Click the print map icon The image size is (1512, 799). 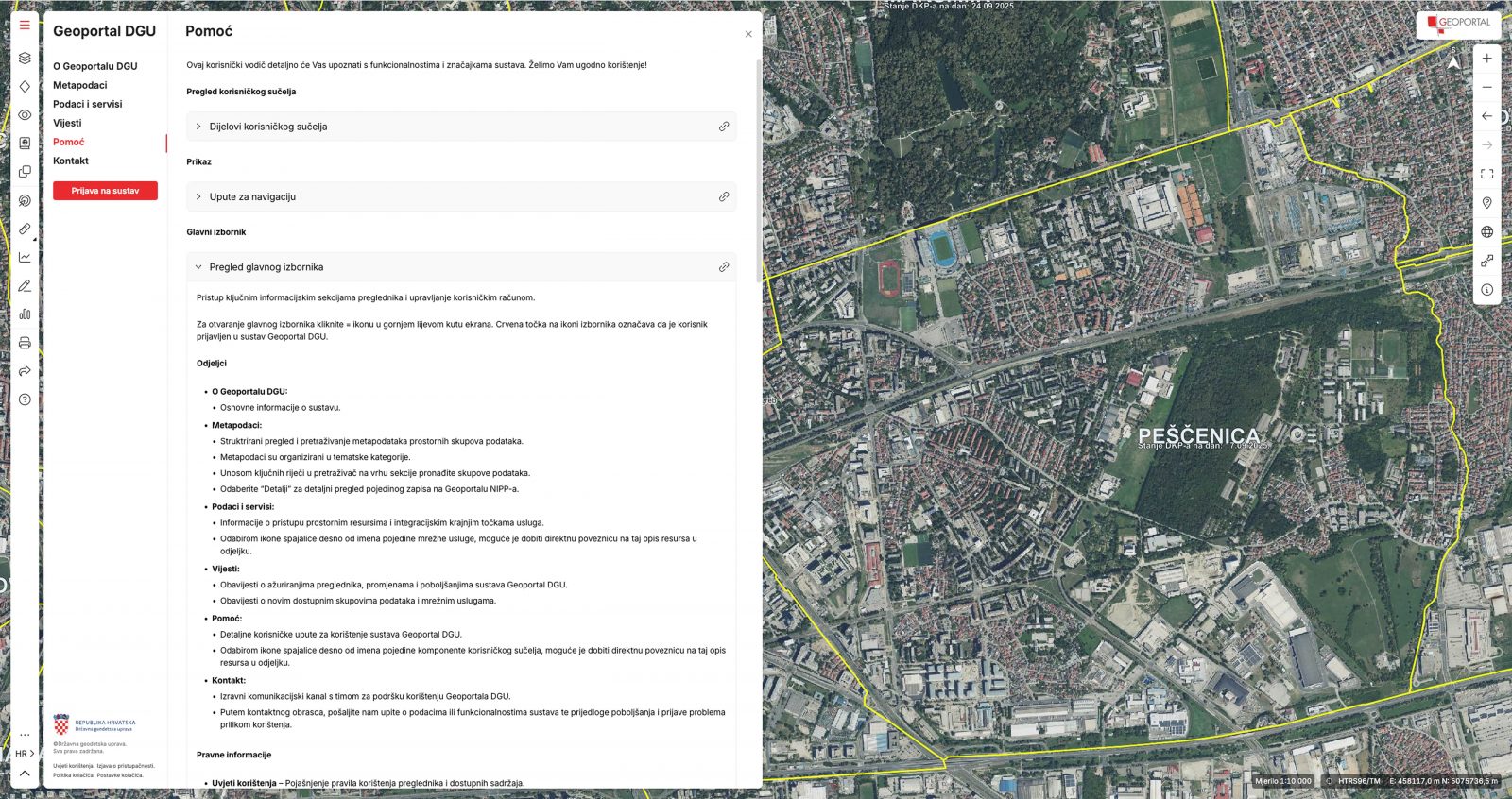[x=25, y=343]
